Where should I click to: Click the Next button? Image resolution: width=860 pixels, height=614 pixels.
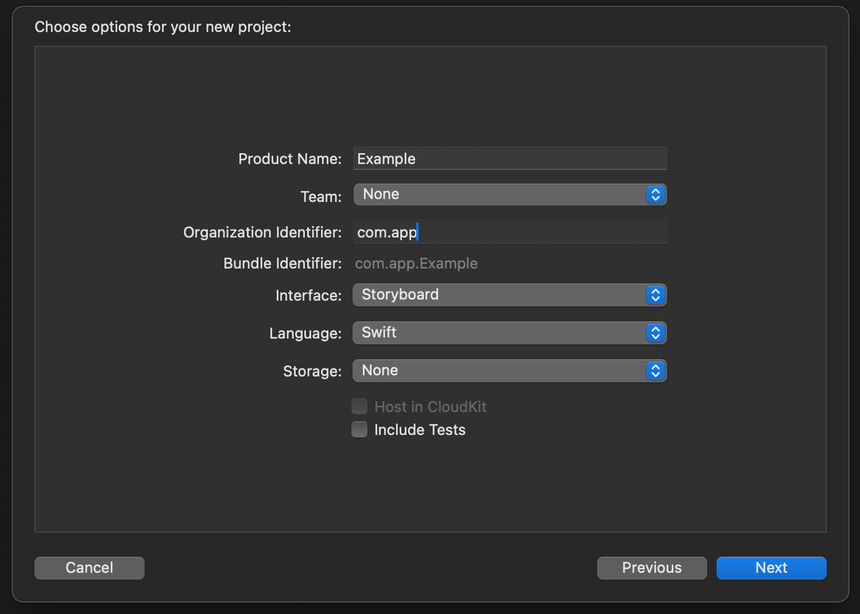(771, 567)
